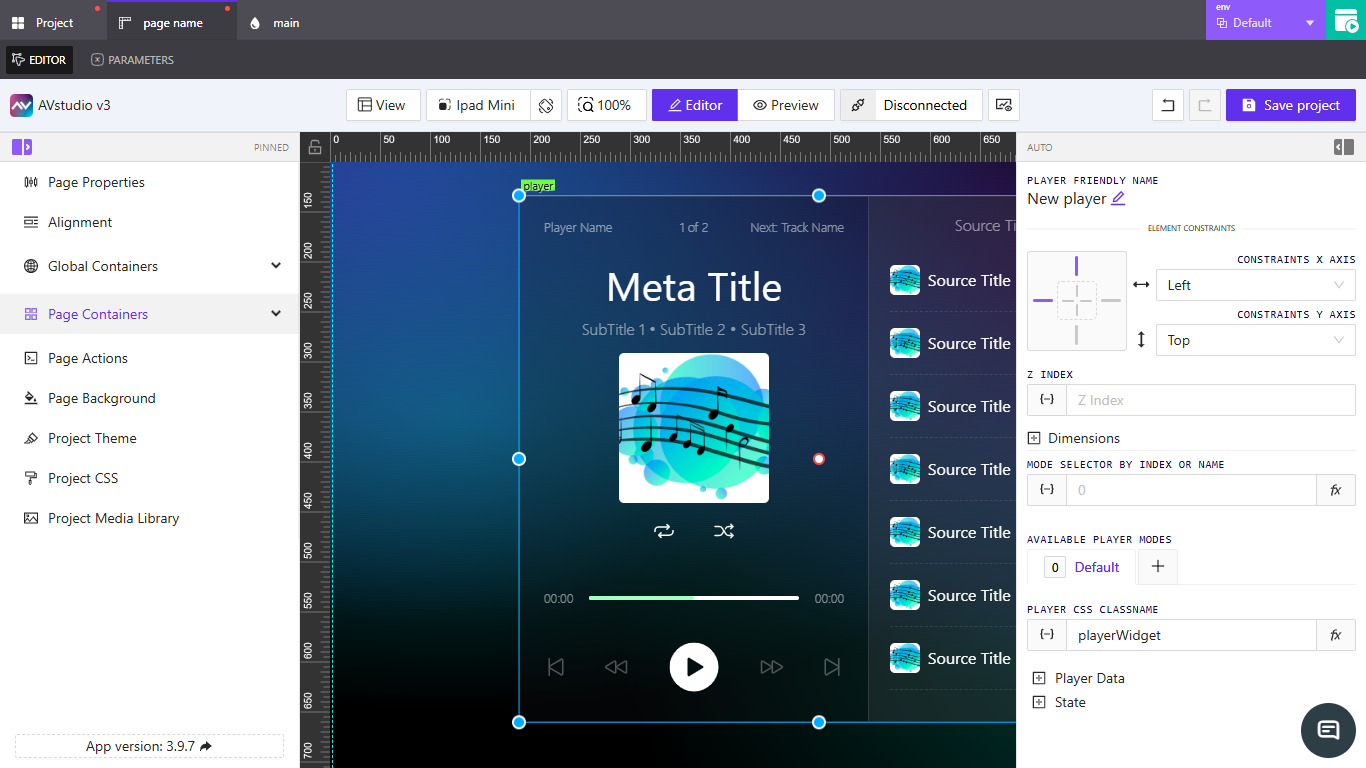Open the main tab

(x=275, y=22)
